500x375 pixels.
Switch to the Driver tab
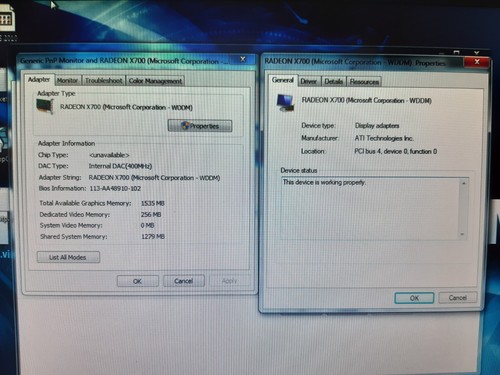[309, 81]
